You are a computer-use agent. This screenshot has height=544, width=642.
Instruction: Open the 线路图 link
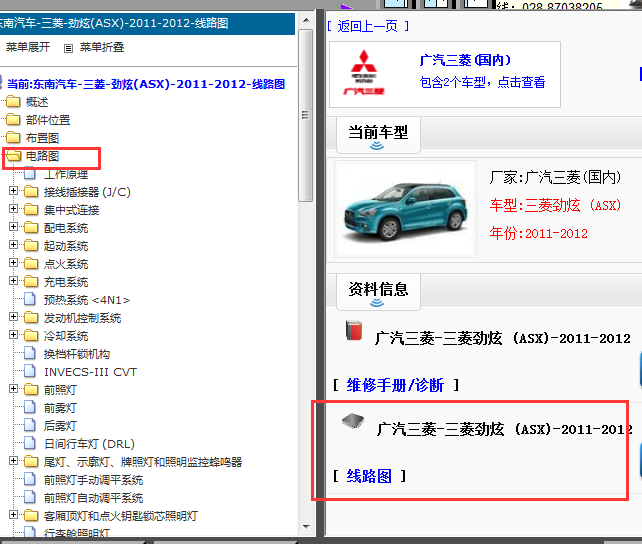(x=369, y=476)
